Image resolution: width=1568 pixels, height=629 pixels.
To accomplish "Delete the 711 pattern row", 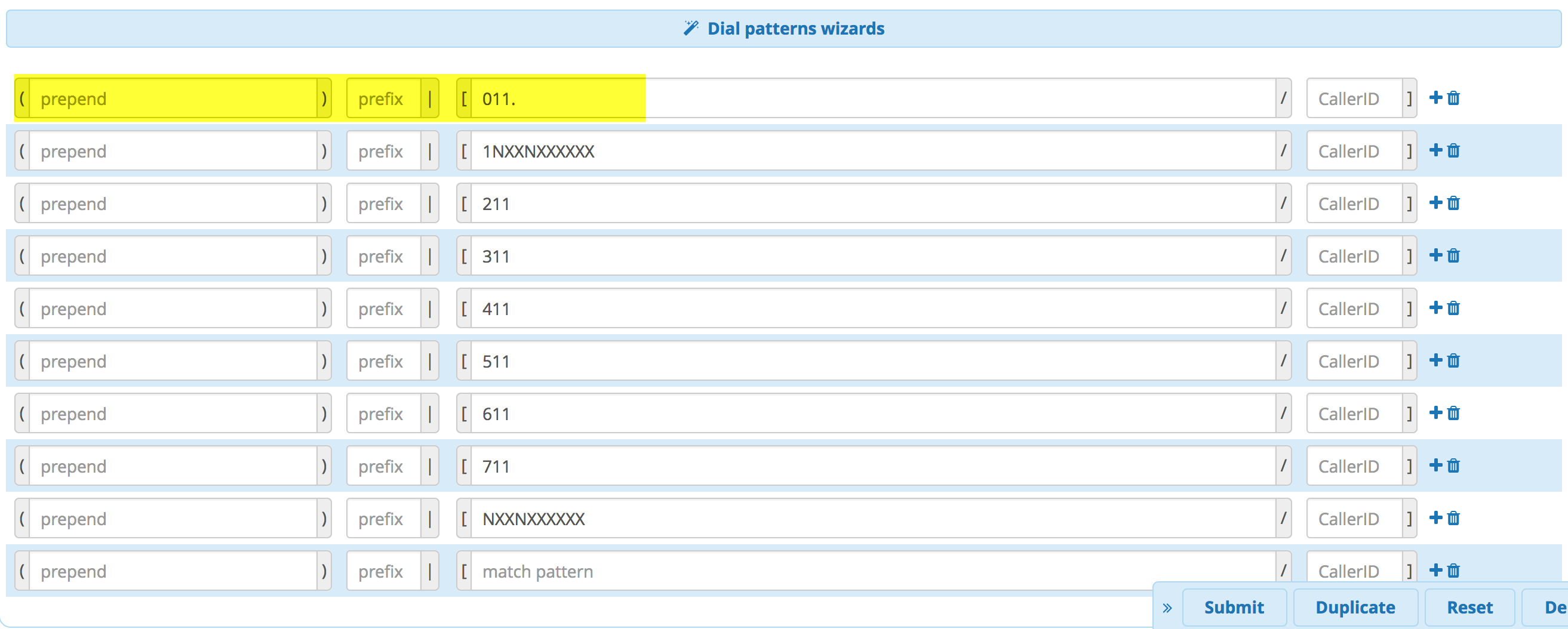I will [x=1453, y=465].
